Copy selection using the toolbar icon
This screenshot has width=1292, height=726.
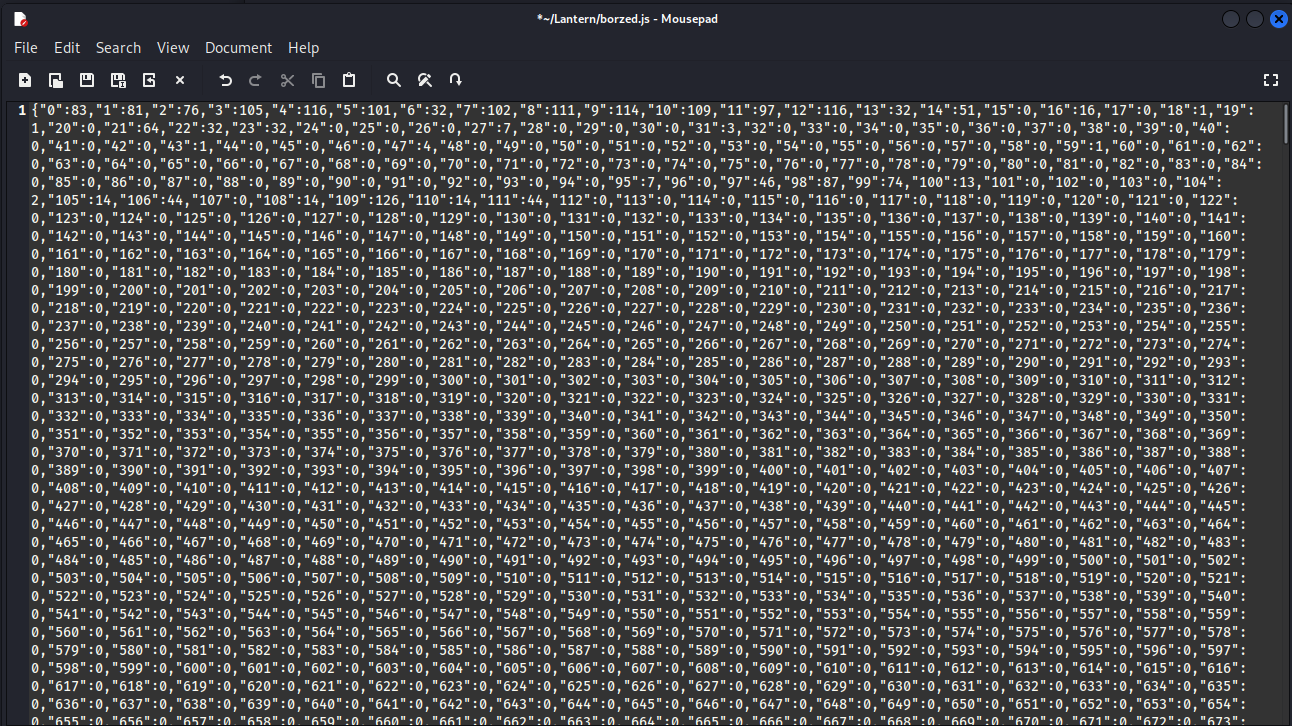pos(318,80)
